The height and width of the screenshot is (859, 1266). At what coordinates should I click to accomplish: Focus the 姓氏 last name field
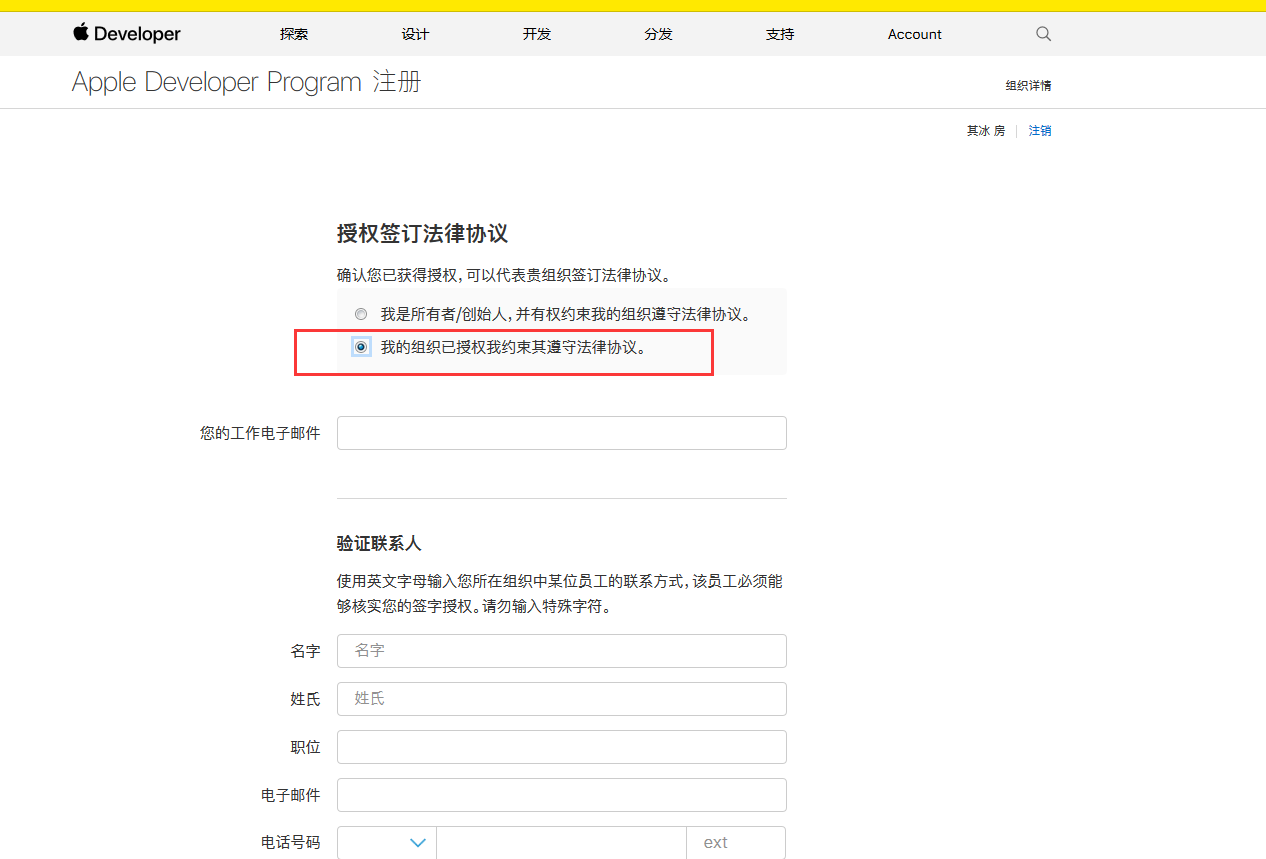[x=562, y=699]
